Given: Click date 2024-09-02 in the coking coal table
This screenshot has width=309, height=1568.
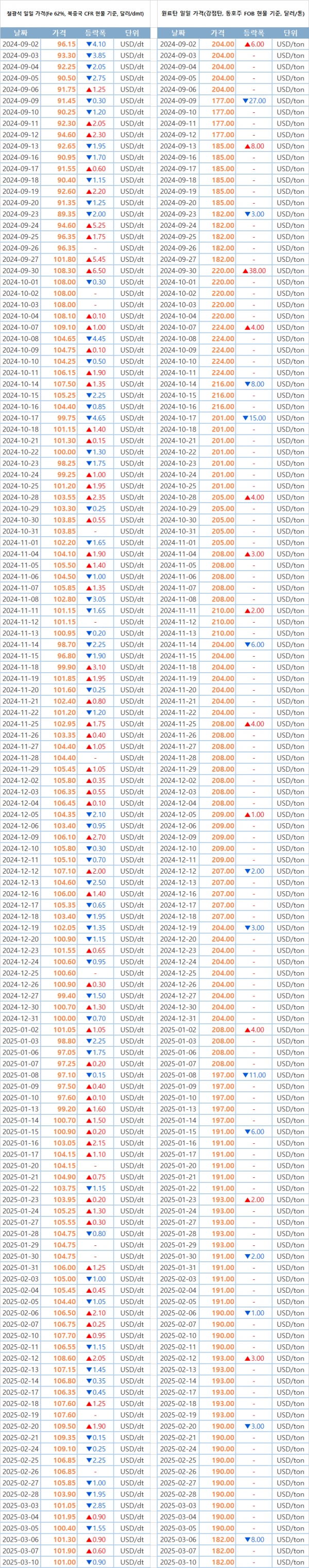Looking at the screenshot, I should pos(178,44).
